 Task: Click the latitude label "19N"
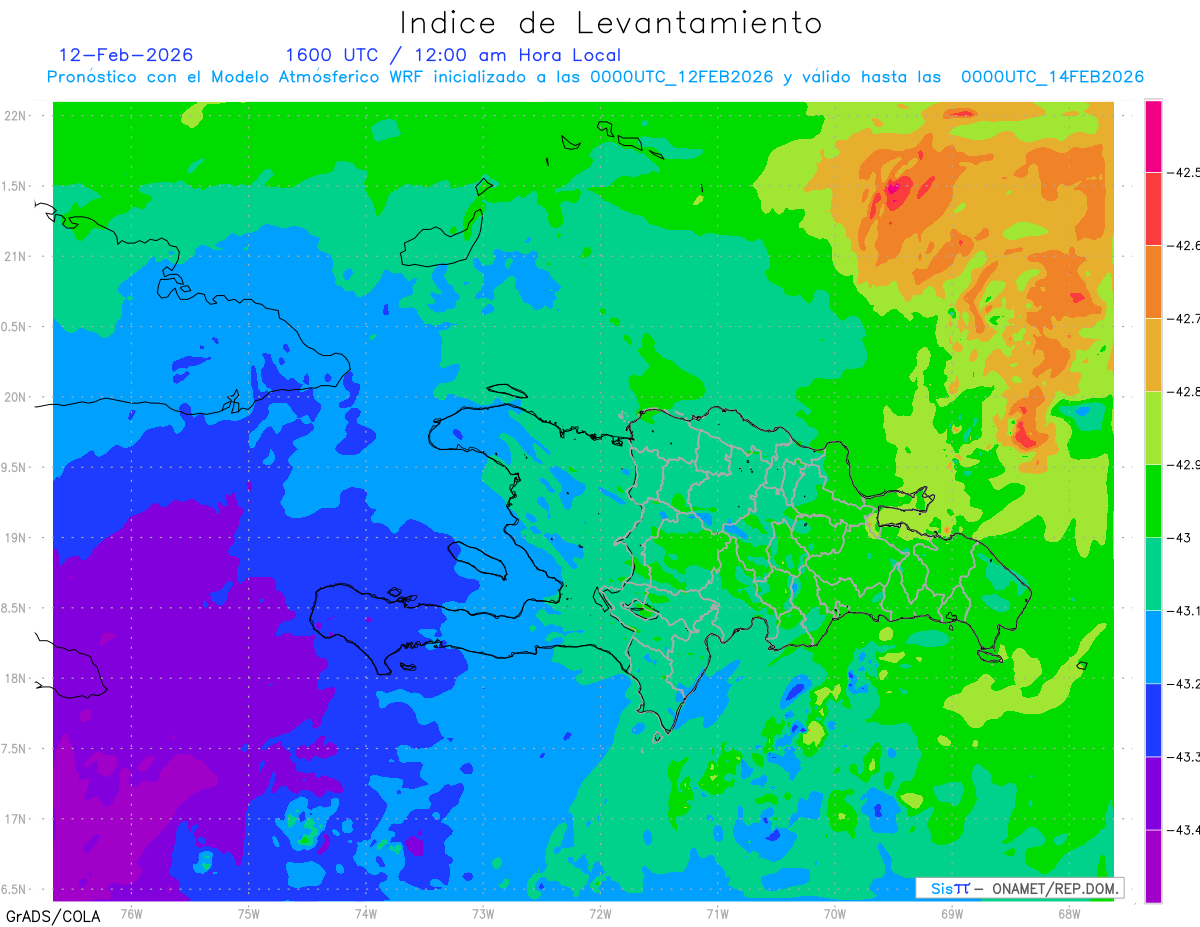tap(15, 538)
